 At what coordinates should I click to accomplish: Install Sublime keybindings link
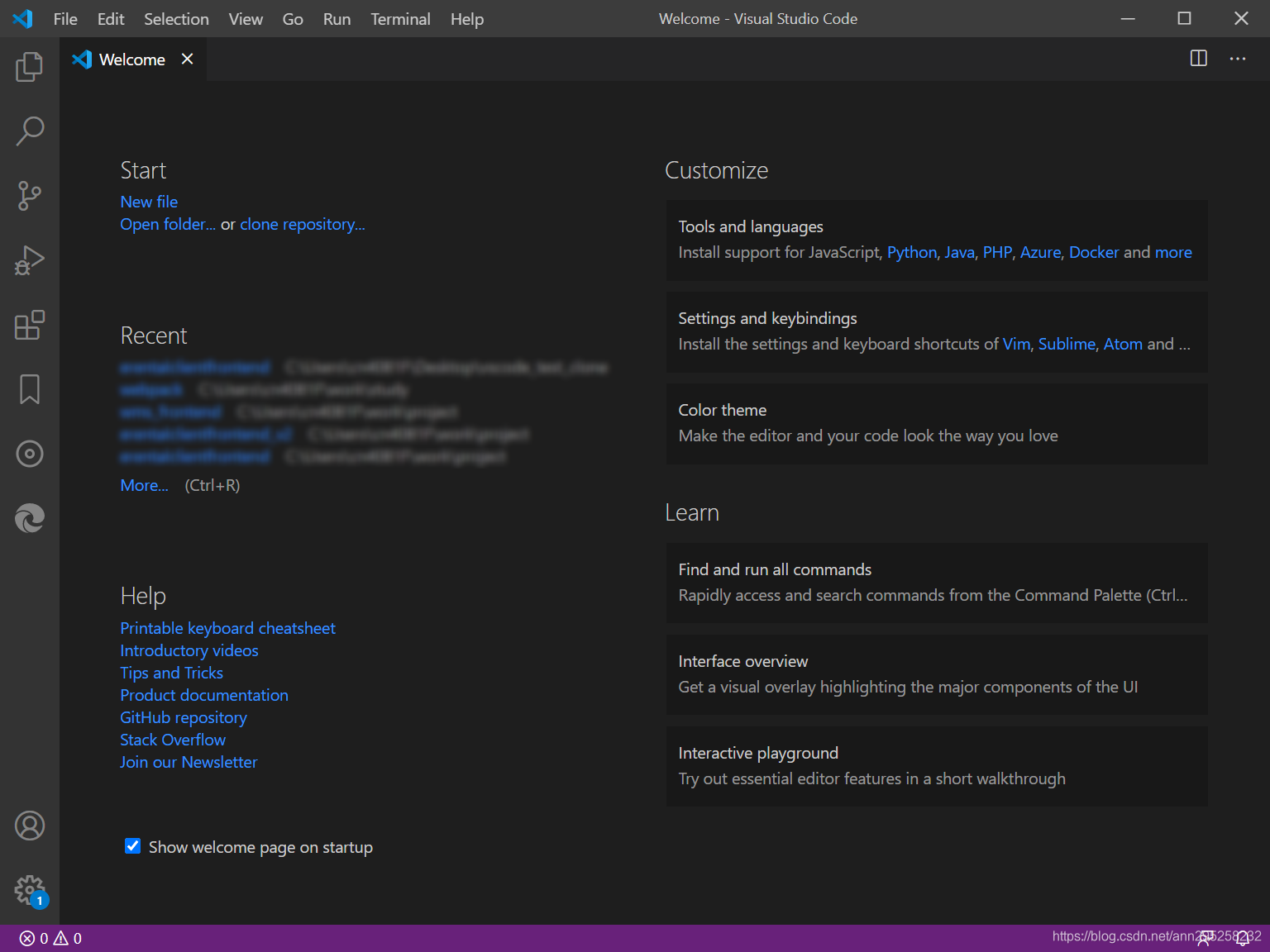(x=1067, y=344)
